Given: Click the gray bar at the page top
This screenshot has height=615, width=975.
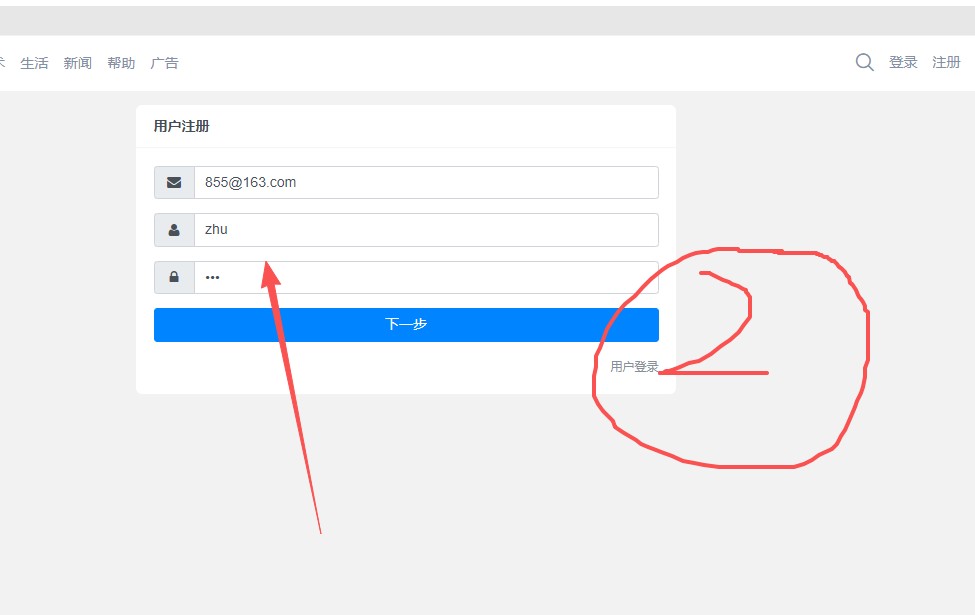Looking at the screenshot, I should coord(487,20).
